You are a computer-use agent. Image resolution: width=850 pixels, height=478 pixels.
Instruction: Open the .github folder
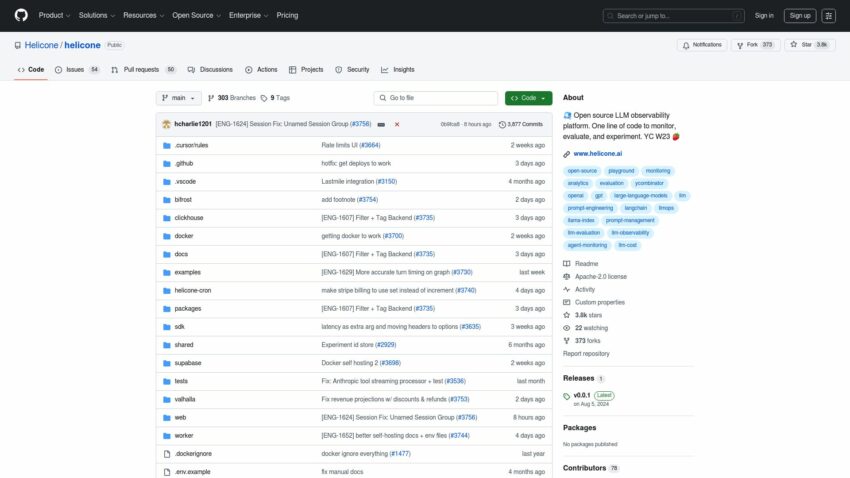(184, 163)
